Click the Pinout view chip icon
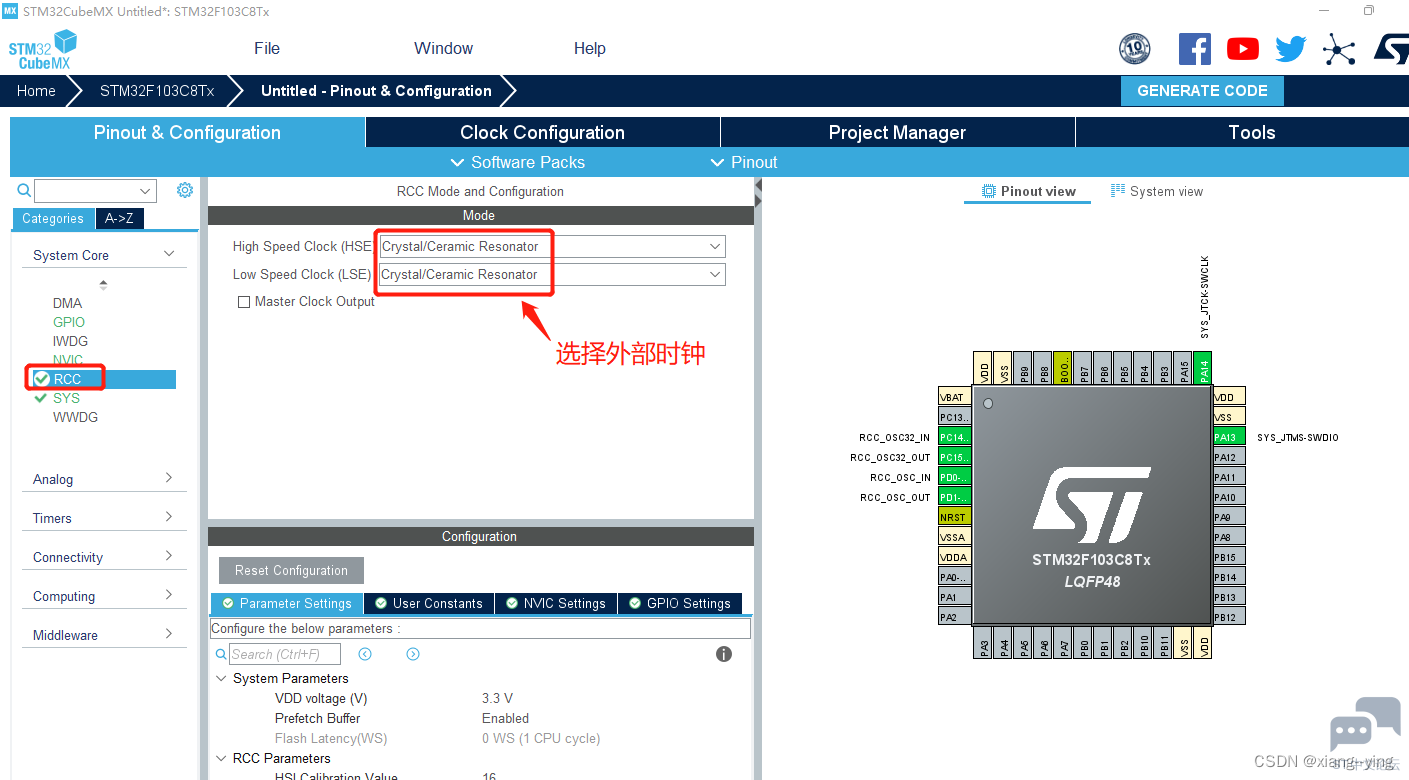The image size is (1409, 780). pyautogui.click(x=989, y=191)
